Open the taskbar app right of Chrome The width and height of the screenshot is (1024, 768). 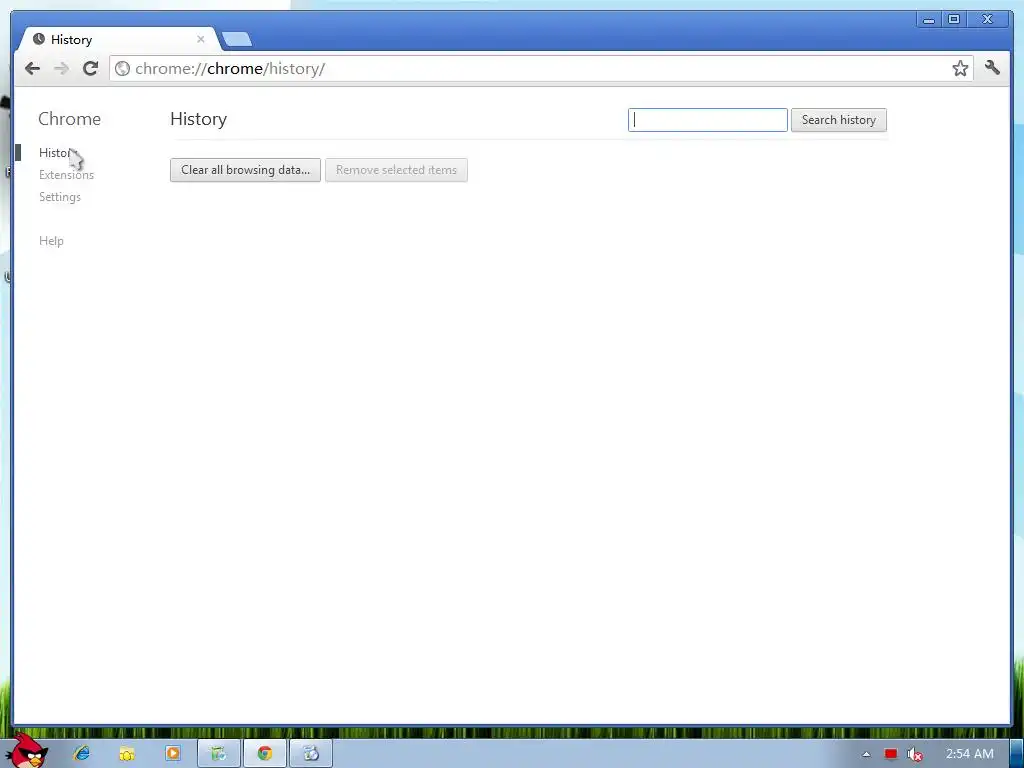point(311,754)
